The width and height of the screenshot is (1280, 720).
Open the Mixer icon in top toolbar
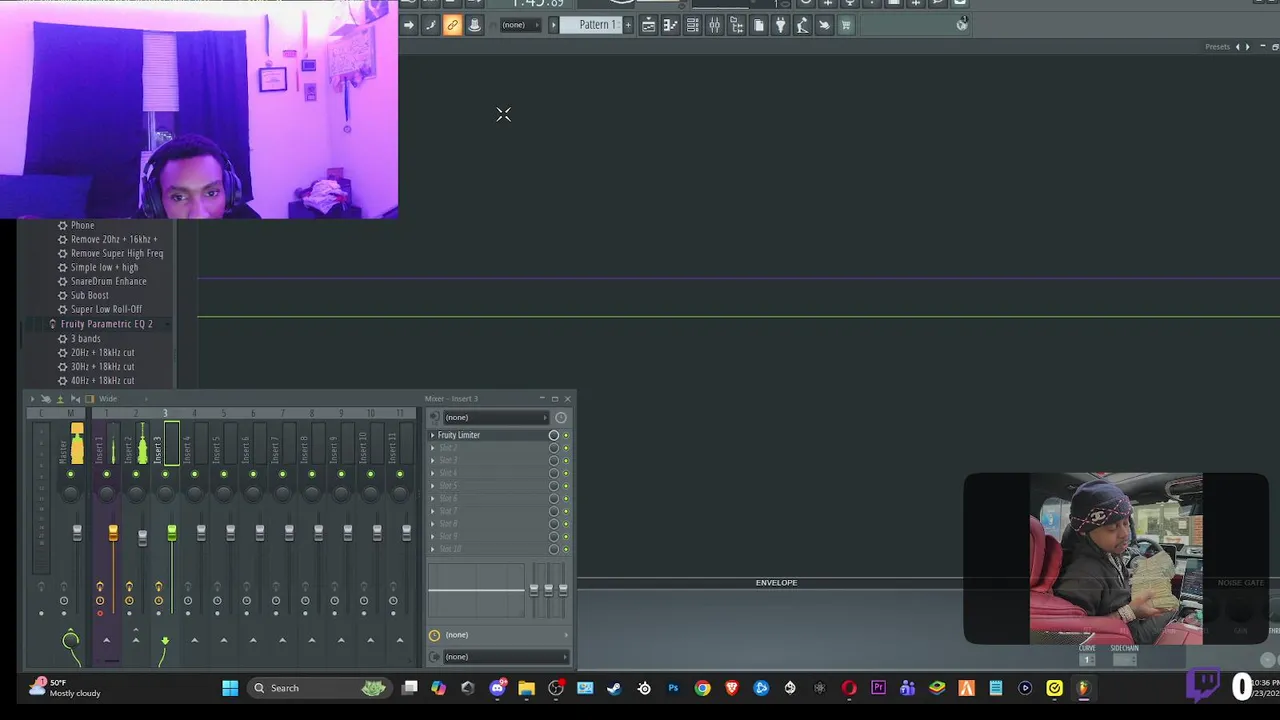(714, 25)
